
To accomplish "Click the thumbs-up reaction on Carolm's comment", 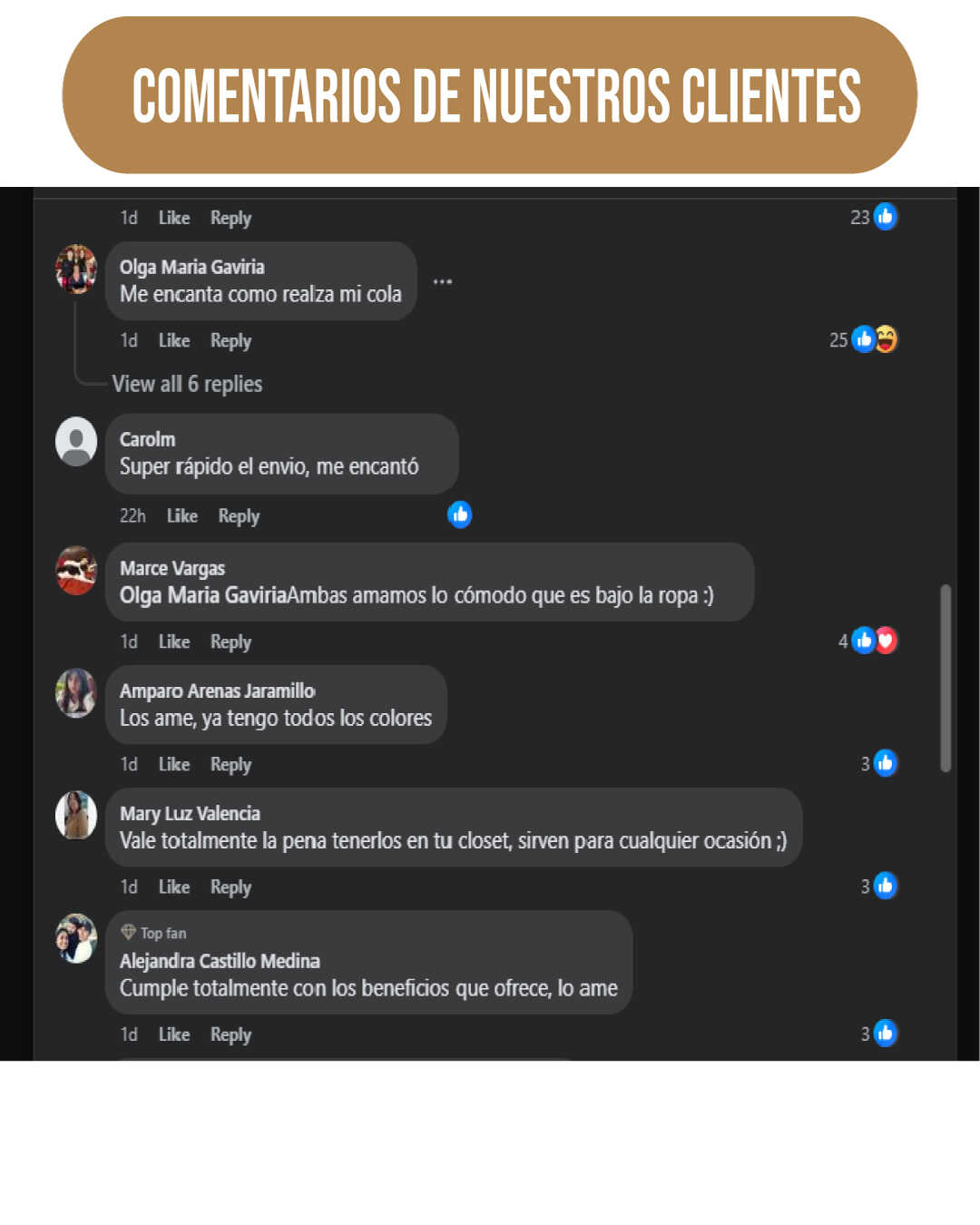I will [460, 514].
